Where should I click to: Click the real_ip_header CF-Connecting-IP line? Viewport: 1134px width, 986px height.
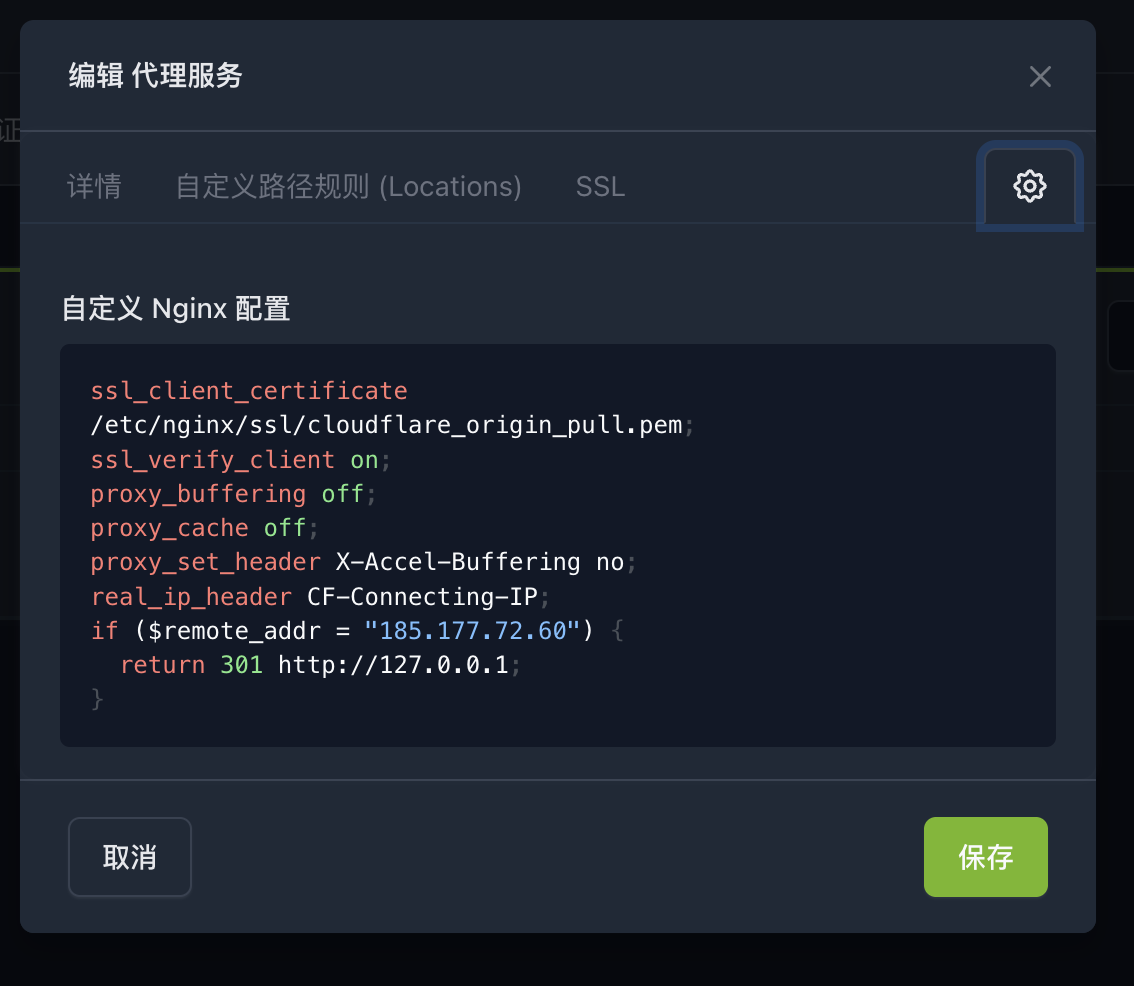[320, 597]
